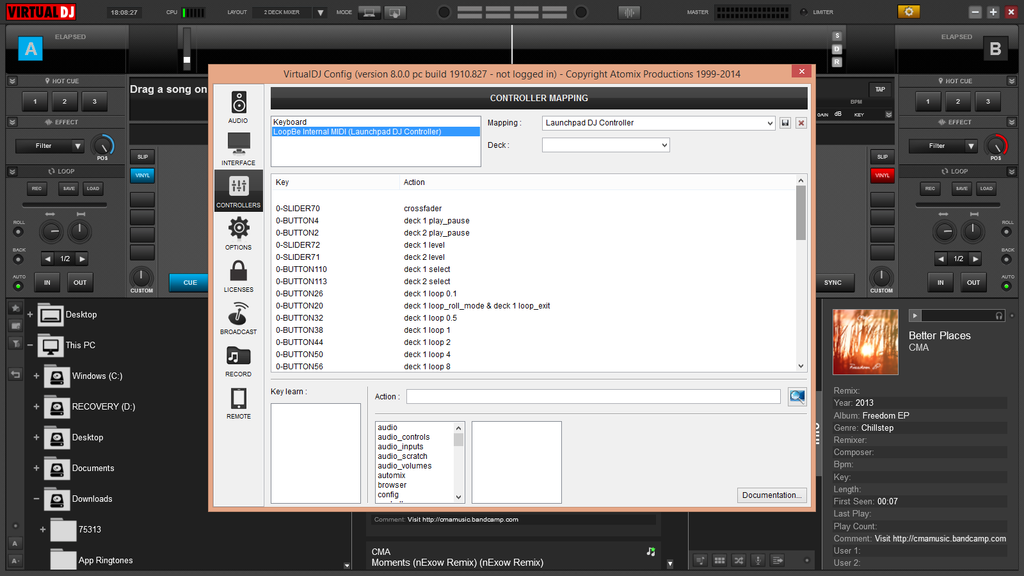Click the deck B badge
Viewport: 1024px width, 576px height.
[x=995, y=49]
